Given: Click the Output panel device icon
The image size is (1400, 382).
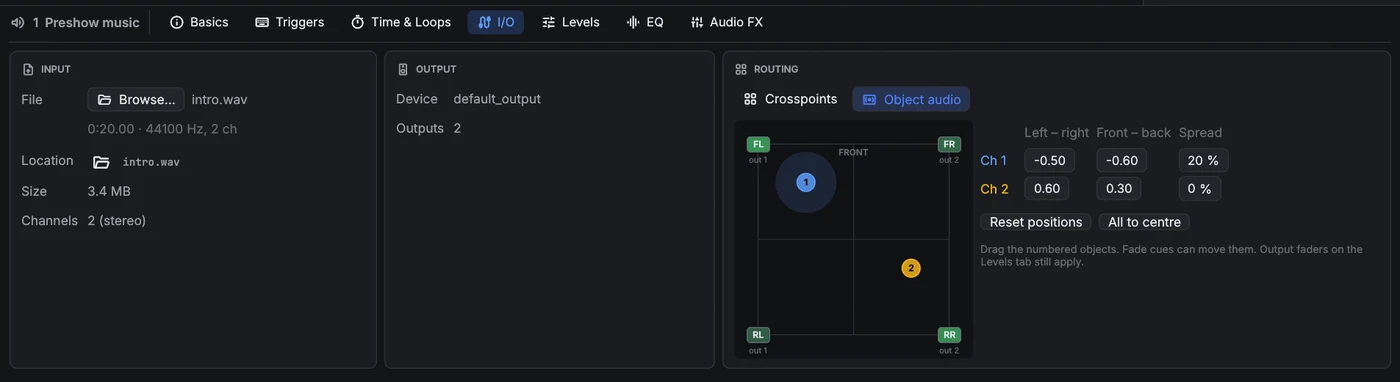Looking at the screenshot, I should [403, 69].
